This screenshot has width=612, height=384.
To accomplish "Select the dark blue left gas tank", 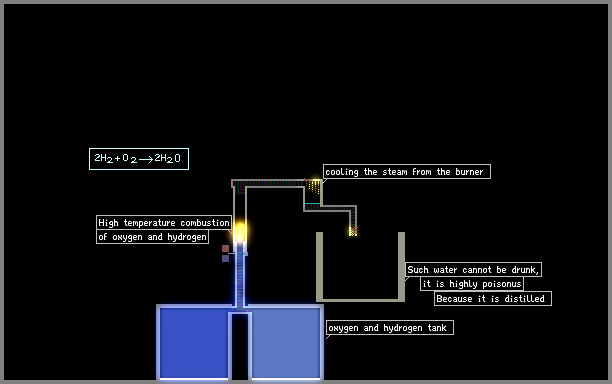I will [x=194, y=343].
